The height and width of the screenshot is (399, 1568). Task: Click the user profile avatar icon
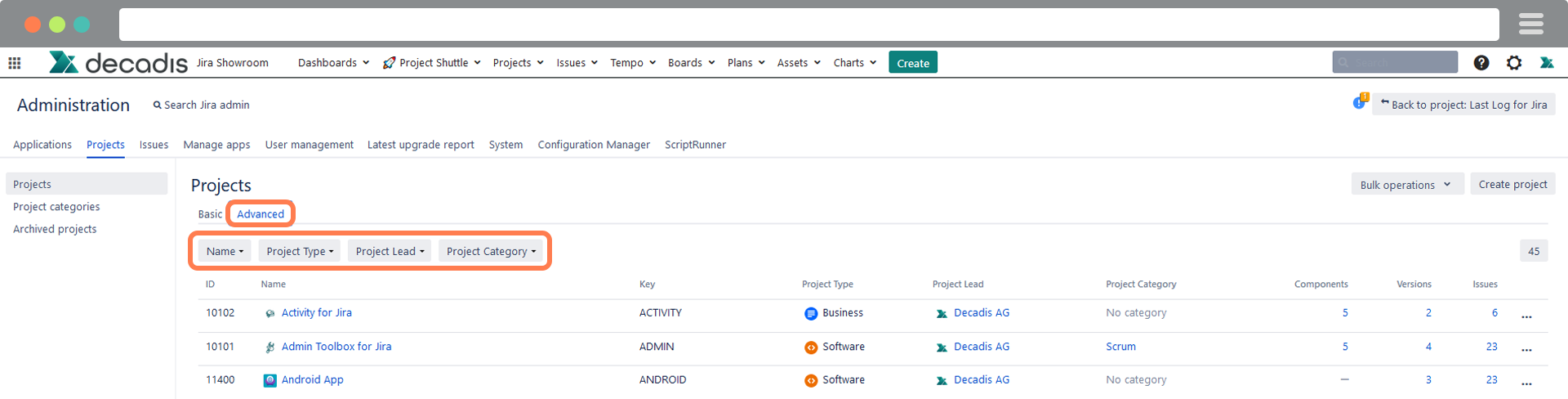pyautogui.click(x=1546, y=63)
